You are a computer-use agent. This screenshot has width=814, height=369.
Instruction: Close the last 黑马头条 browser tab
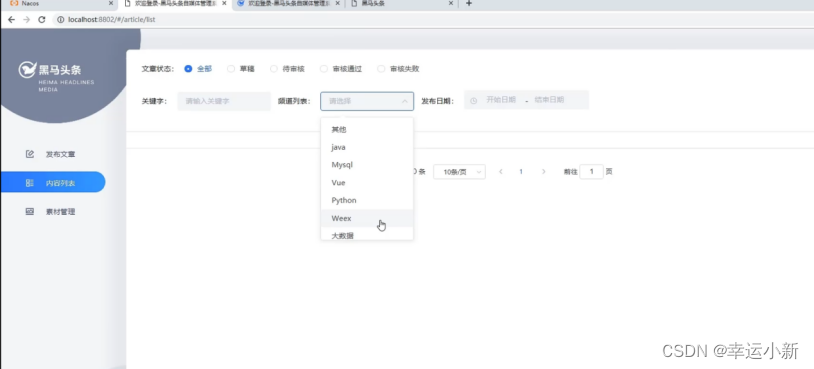[451, 4]
